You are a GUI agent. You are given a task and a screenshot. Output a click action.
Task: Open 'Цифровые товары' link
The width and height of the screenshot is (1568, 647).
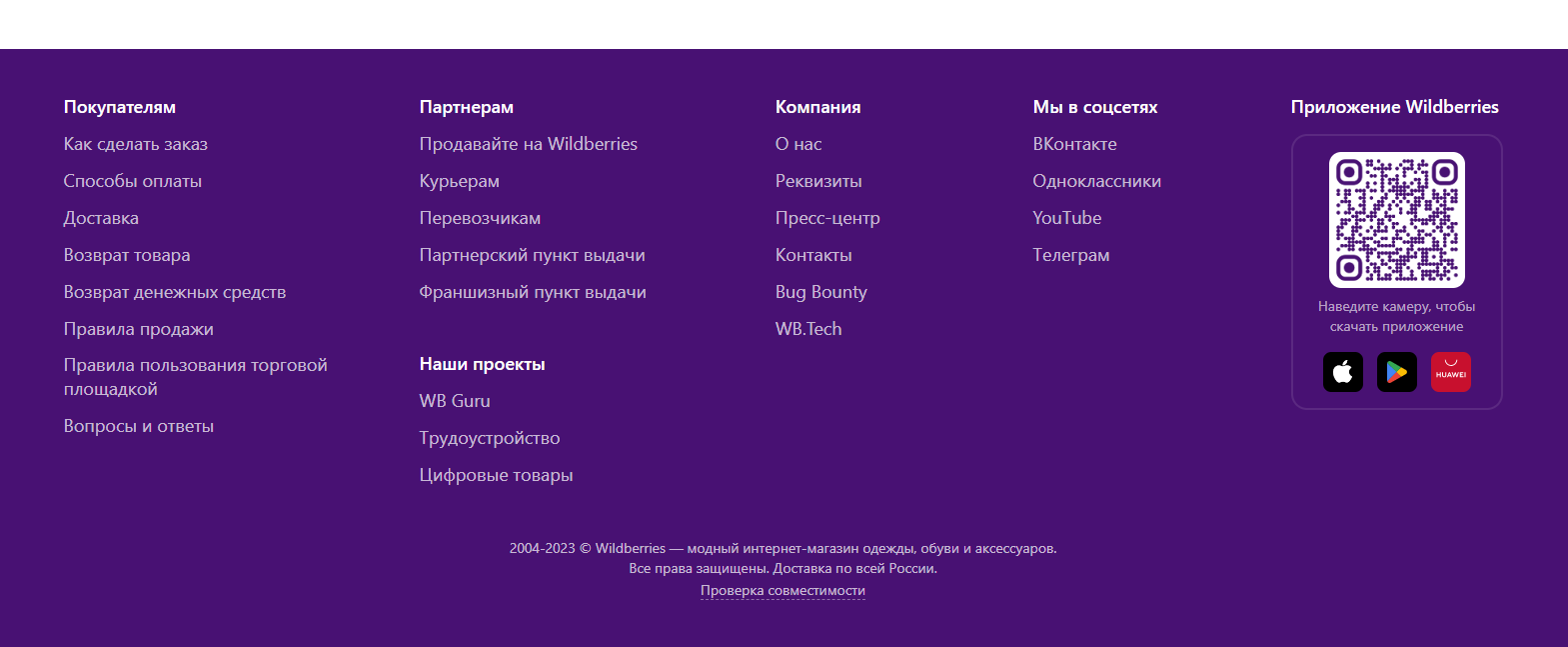point(496,475)
